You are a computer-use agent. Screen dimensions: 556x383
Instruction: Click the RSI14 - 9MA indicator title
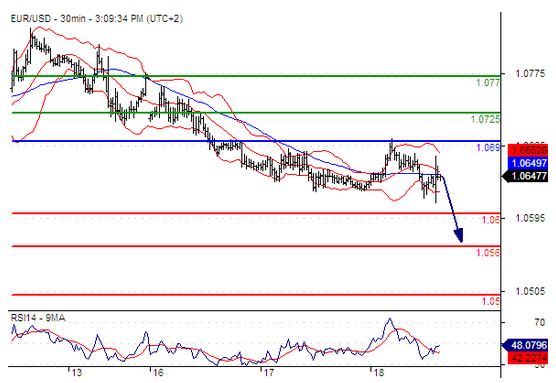point(38,318)
